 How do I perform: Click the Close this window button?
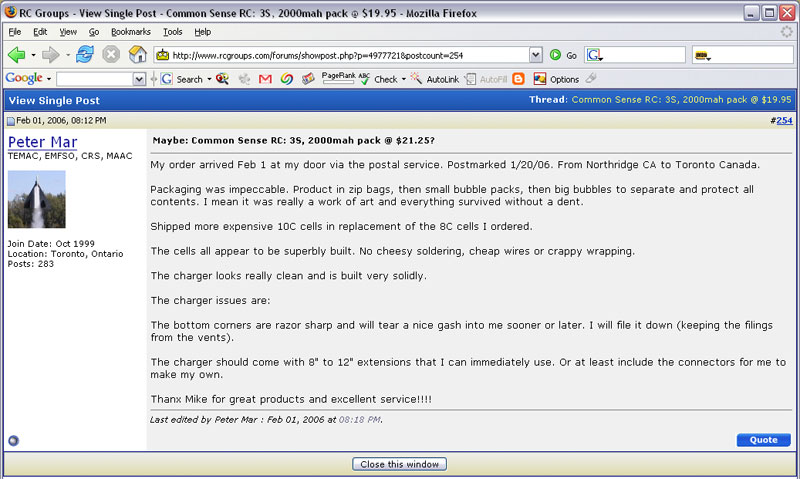click(399, 464)
